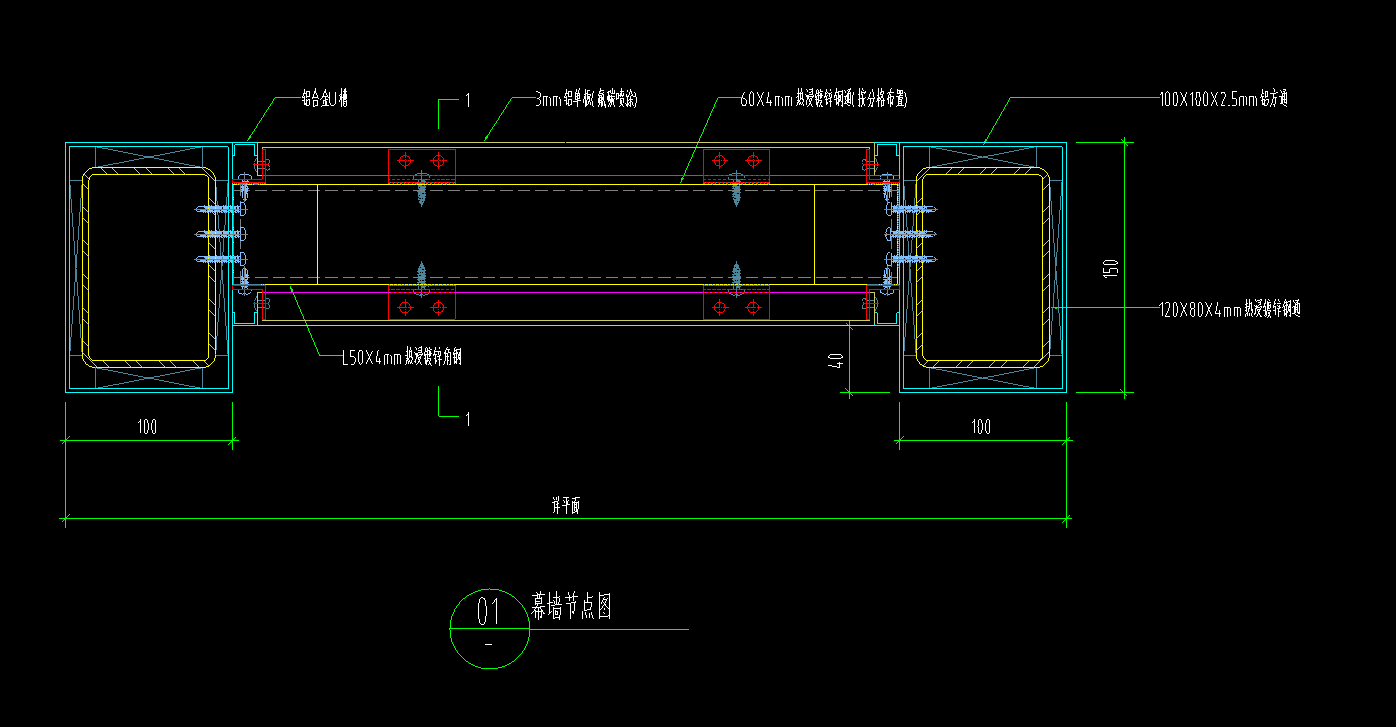The height and width of the screenshot is (727, 1396).
Task: Click the 幕墙节点图 drawing title
Action: pyautogui.click(x=571, y=606)
